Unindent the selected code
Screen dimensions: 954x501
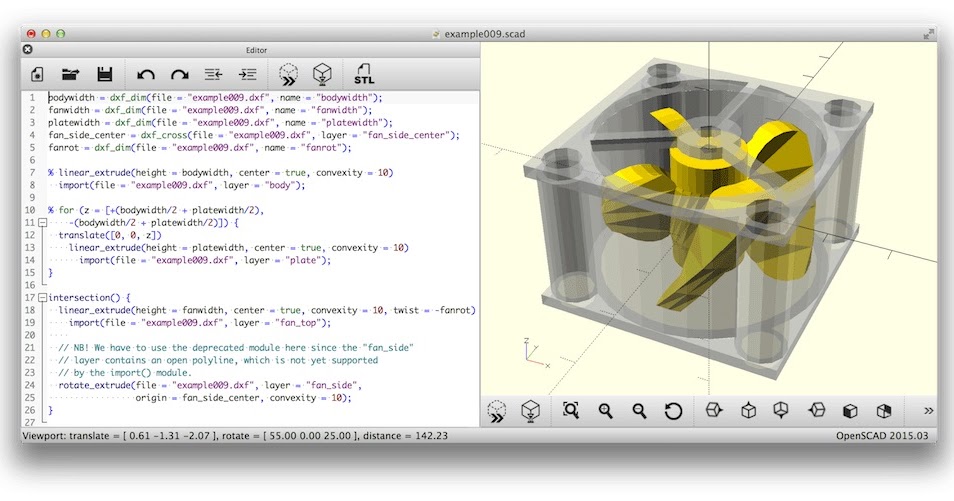coord(213,74)
